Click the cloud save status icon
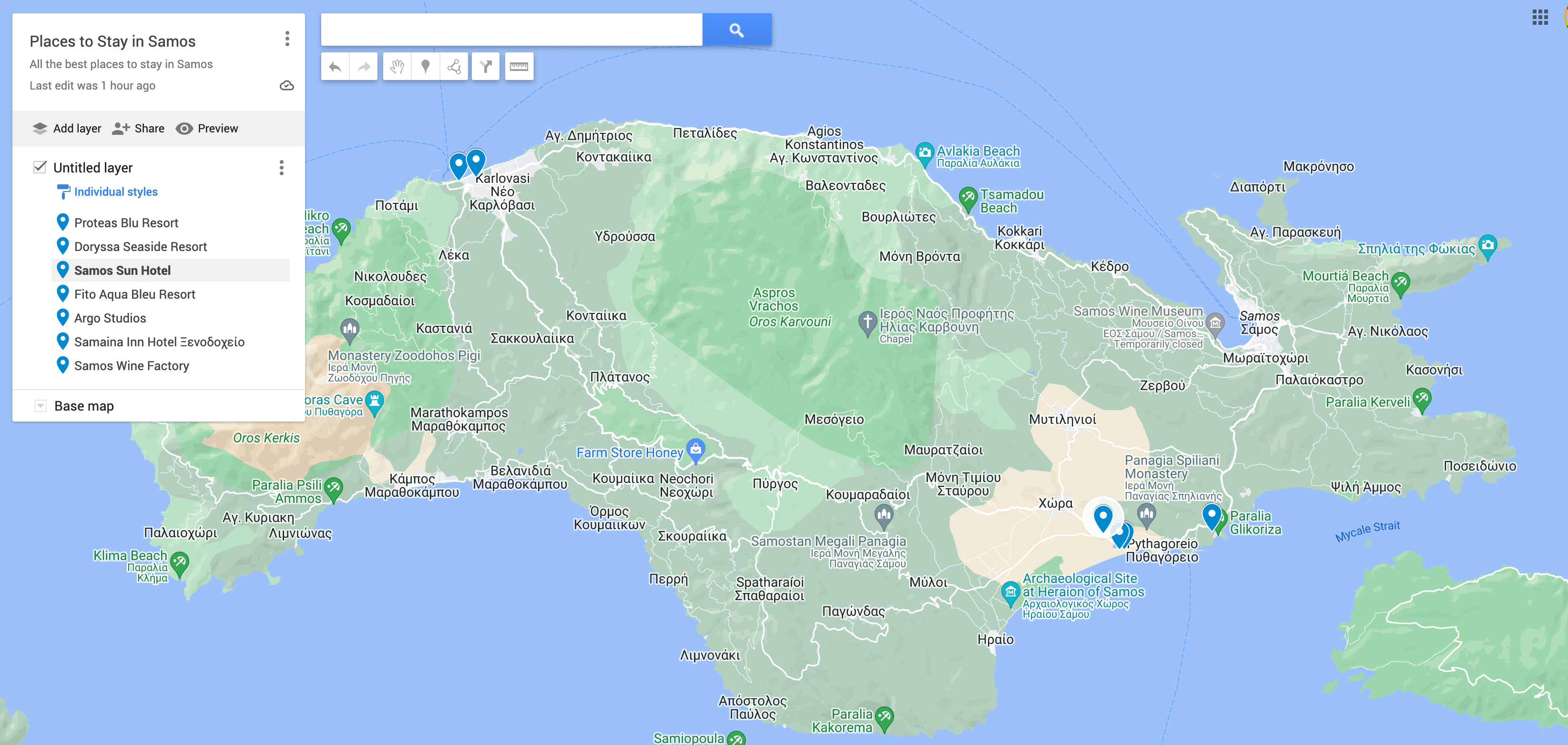The height and width of the screenshot is (745, 1568). click(x=286, y=85)
